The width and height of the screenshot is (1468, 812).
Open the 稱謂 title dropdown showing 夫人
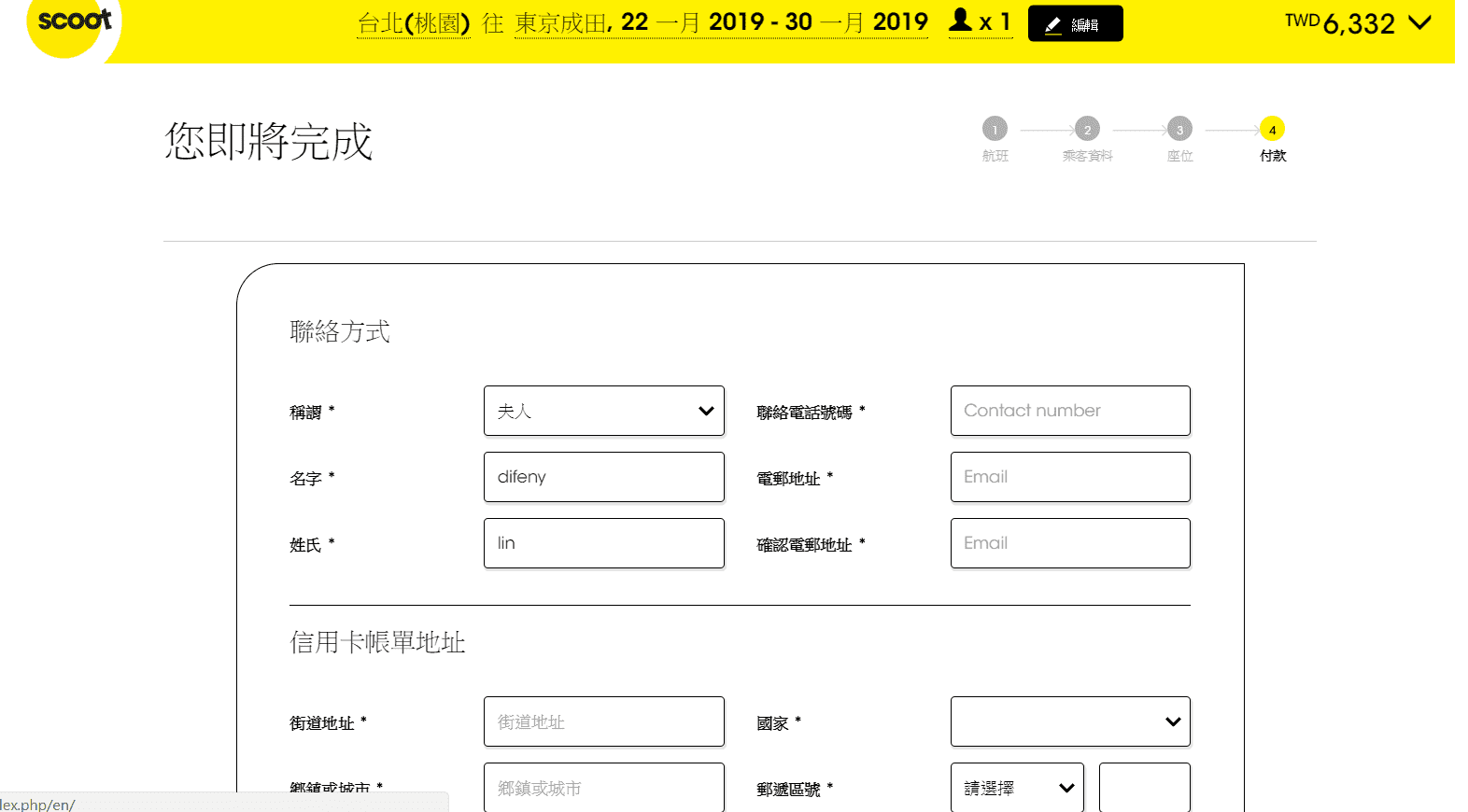click(603, 411)
